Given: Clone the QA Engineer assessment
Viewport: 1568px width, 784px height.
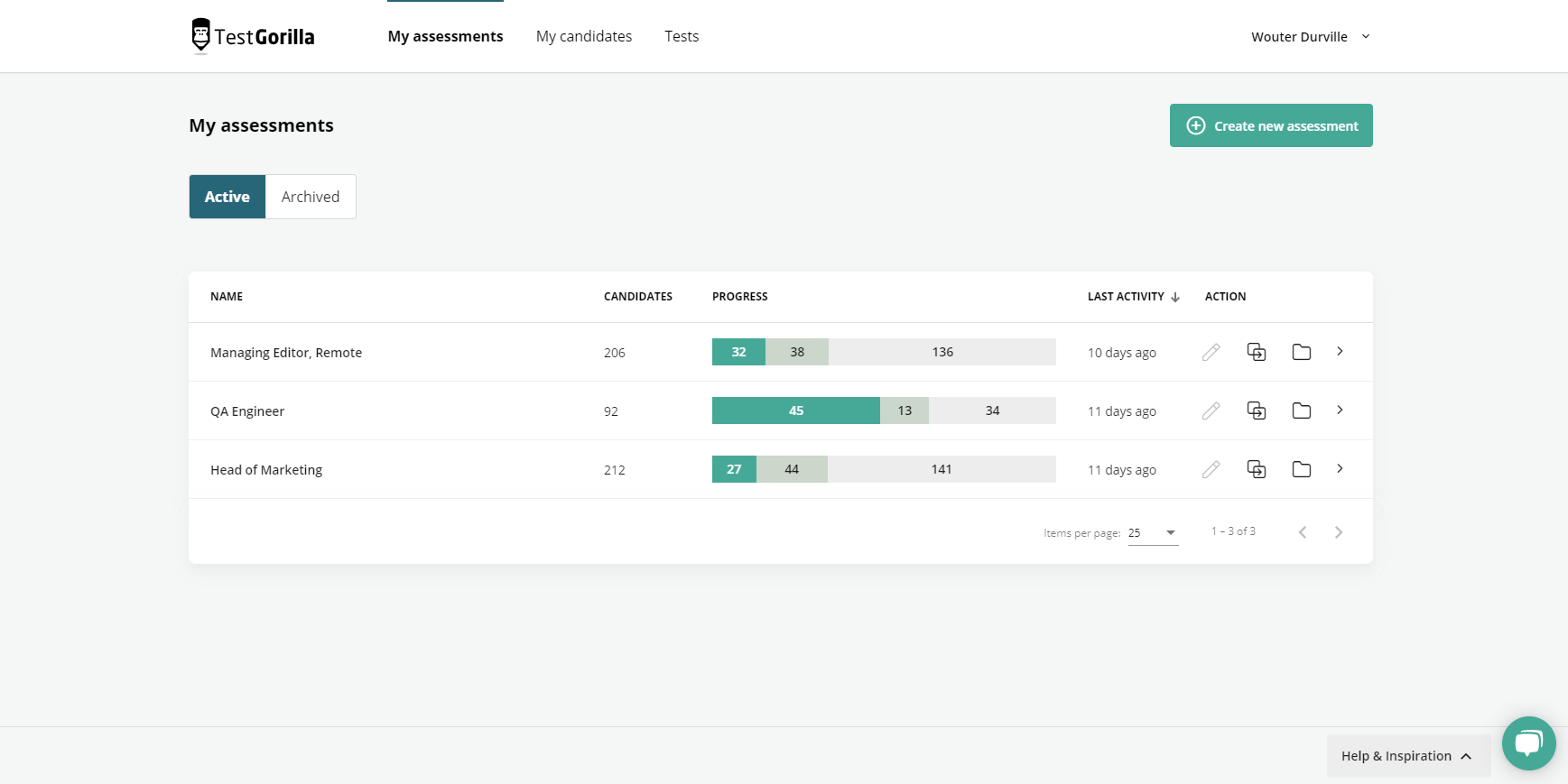Looking at the screenshot, I should pos(1256,410).
